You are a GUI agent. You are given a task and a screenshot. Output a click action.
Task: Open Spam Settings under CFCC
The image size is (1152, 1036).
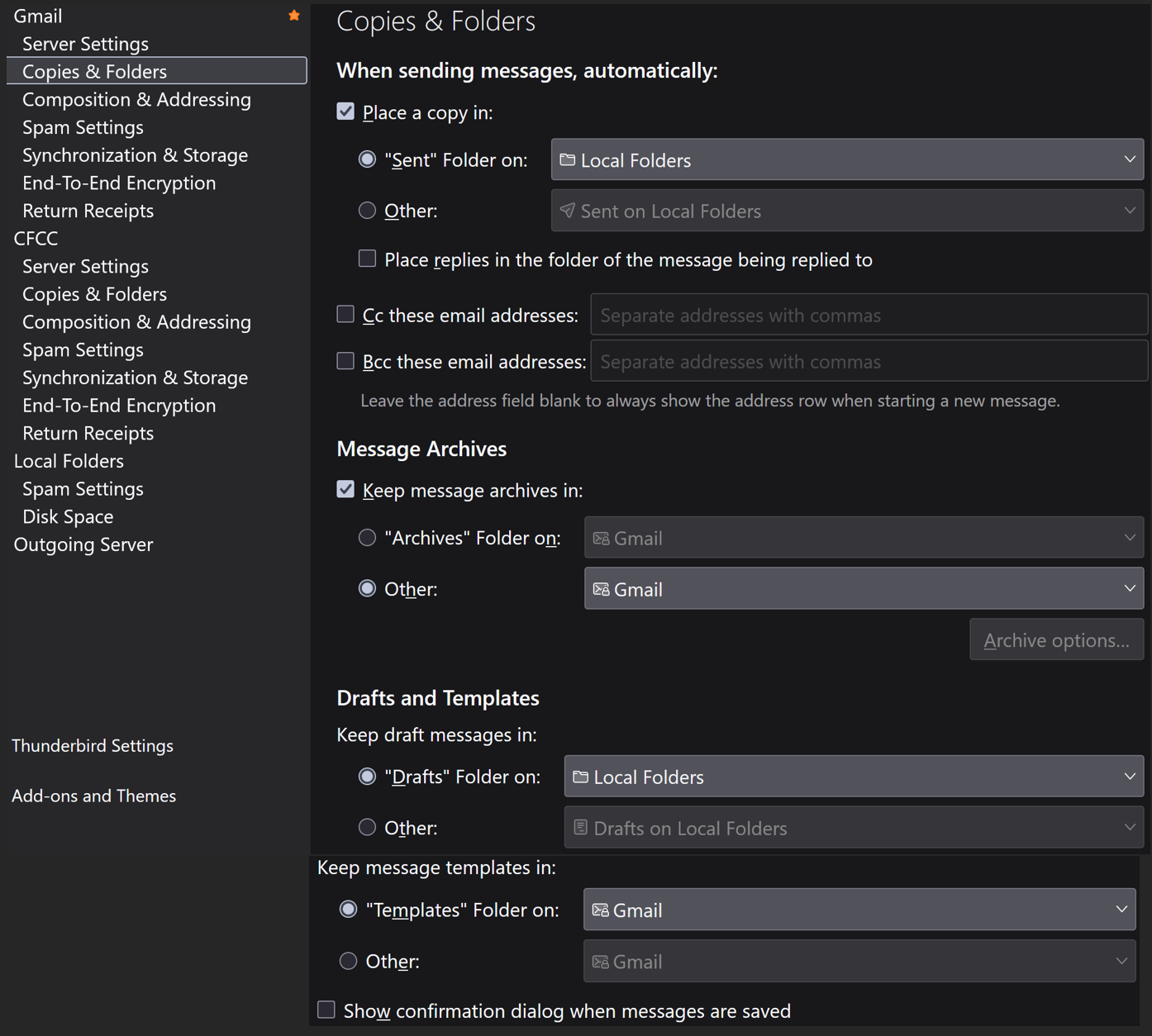pos(83,349)
